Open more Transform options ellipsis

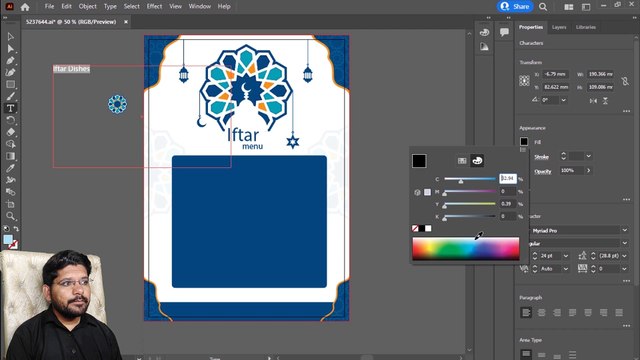pyautogui.click(x=627, y=111)
